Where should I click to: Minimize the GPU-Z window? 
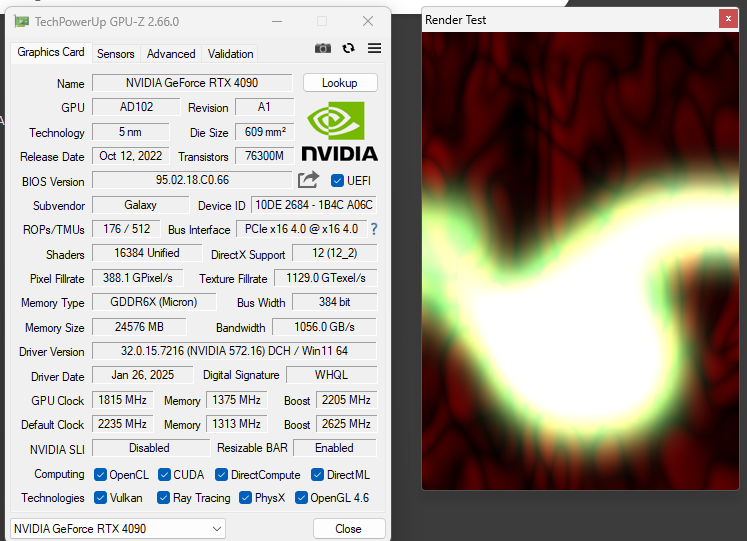pos(277,21)
